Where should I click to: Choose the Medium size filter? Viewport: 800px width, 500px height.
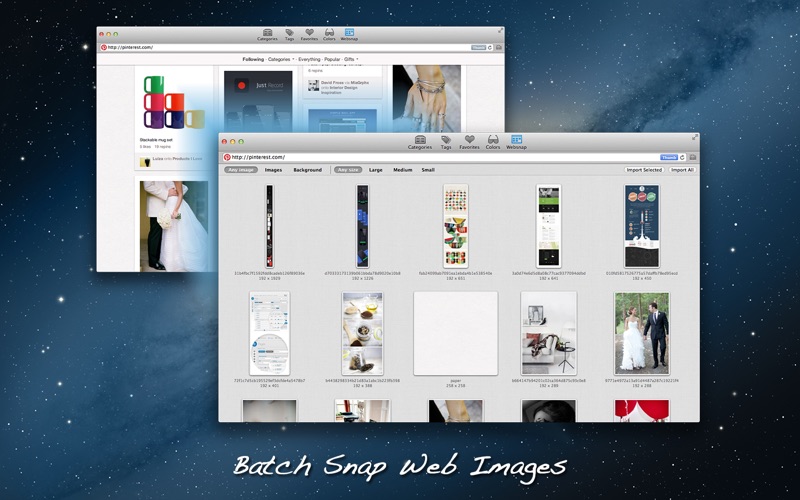(403, 170)
